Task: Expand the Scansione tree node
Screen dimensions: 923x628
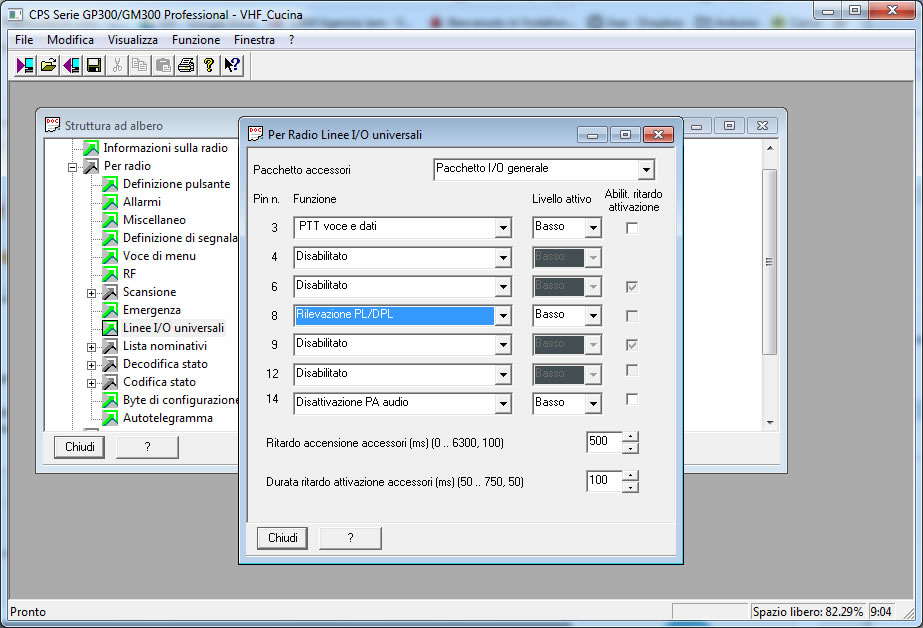Action: (91, 293)
